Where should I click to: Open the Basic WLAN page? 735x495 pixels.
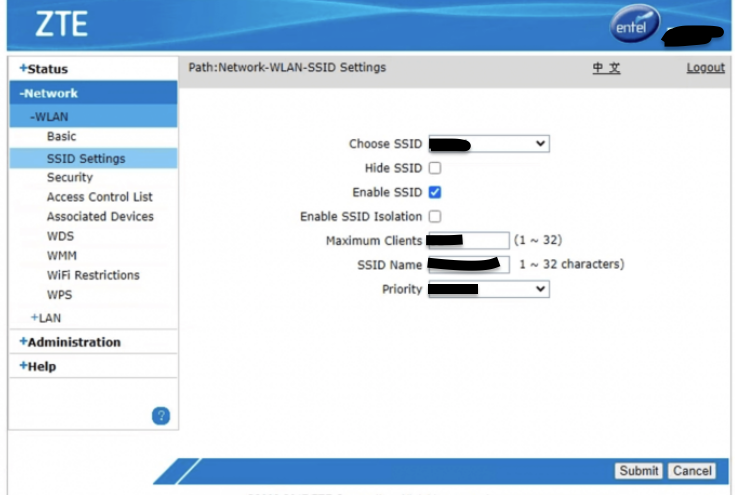tap(61, 136)
